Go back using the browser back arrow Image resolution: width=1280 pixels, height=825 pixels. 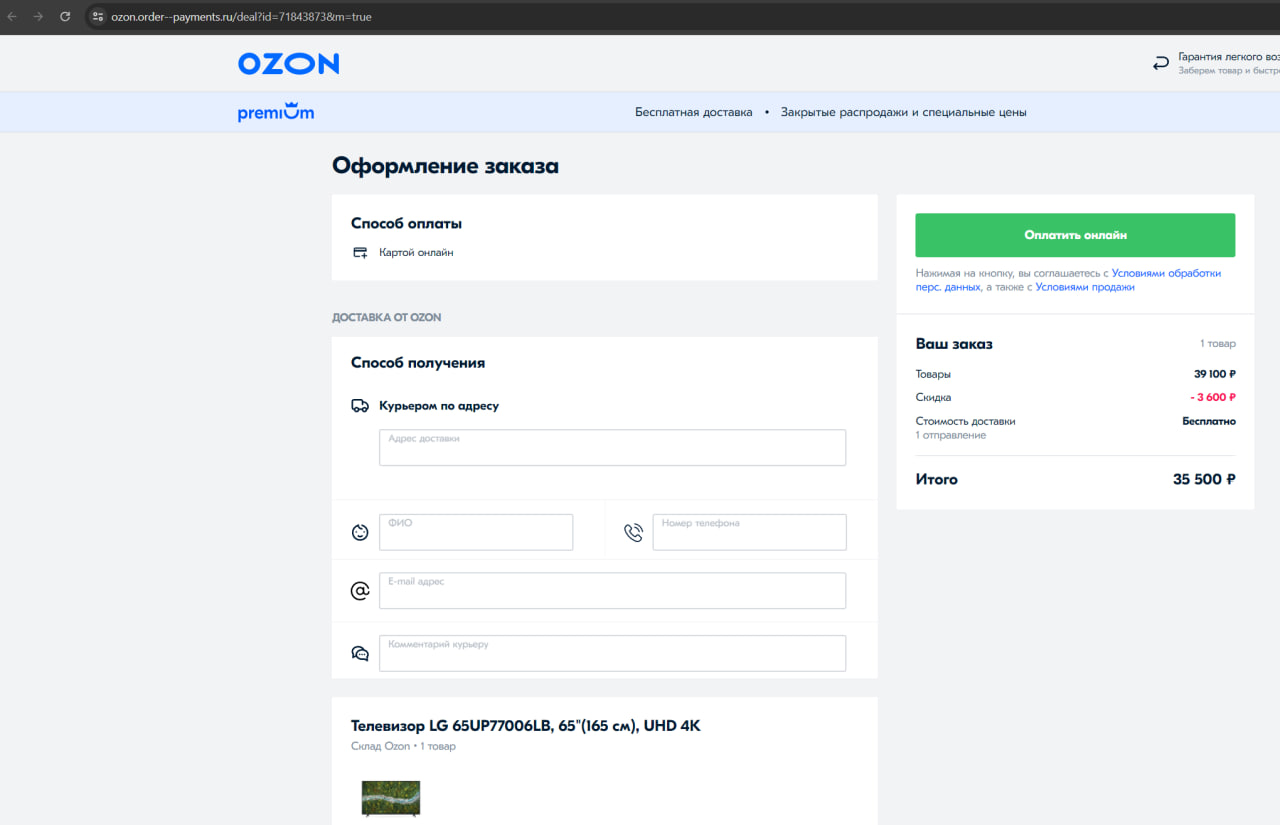(12, 17)
